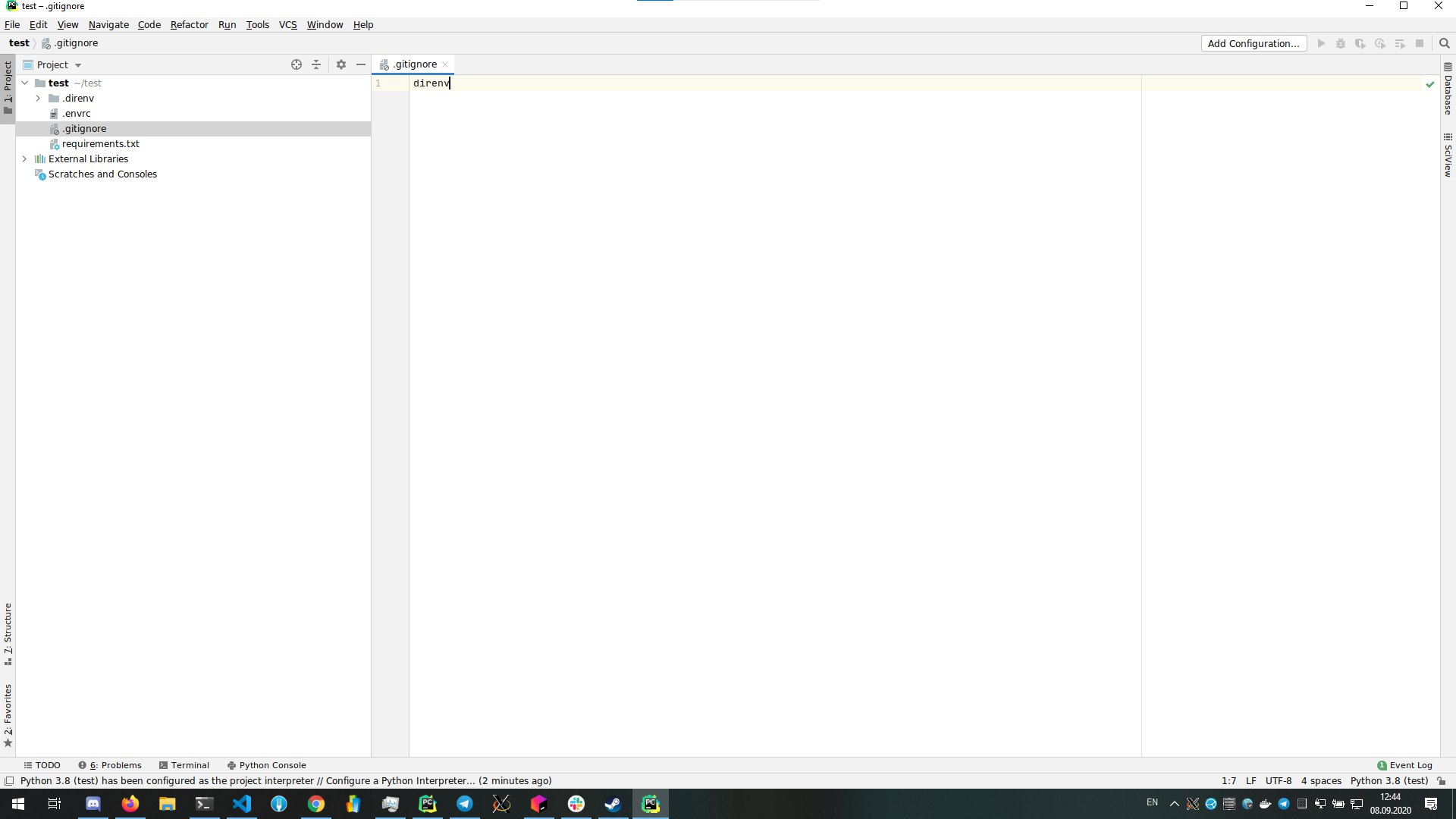Open the TODO tool window
This screenshot has width=1456, height=819.
point(42,765)
